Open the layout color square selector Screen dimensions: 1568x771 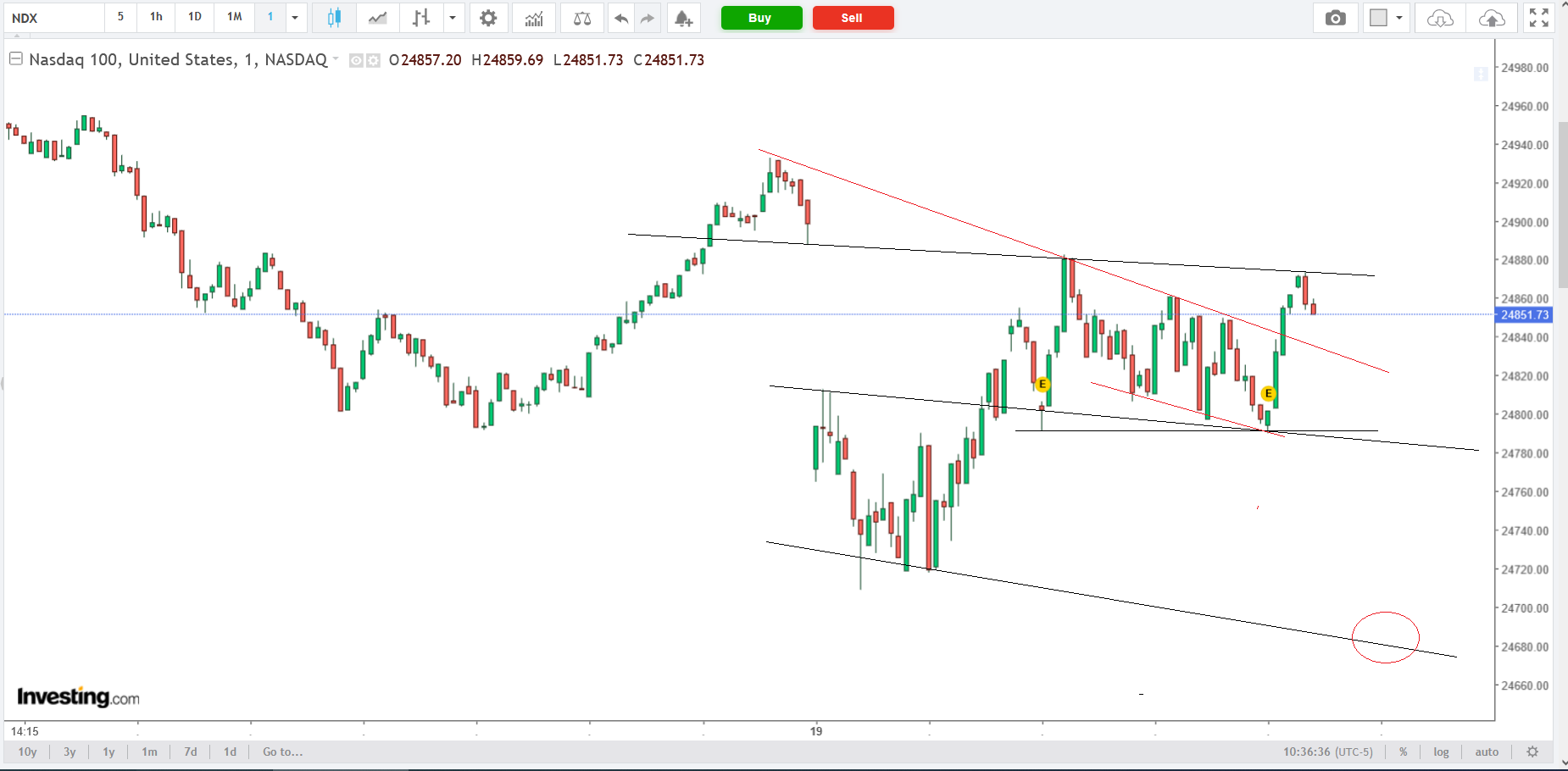(x=1379, y=18)
